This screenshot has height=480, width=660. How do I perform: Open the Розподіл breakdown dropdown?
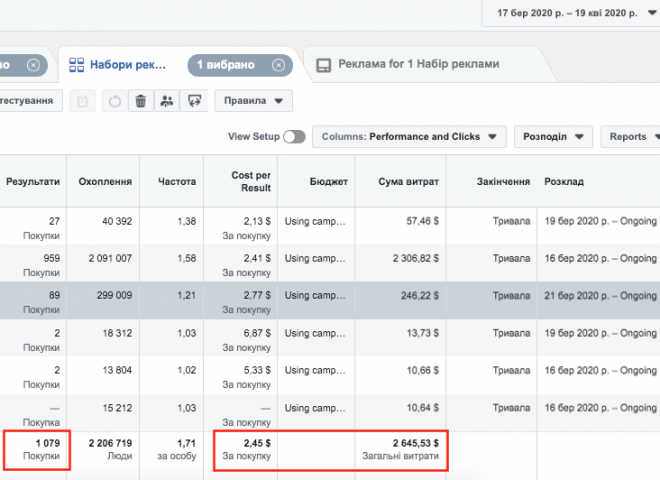[553, 137]
